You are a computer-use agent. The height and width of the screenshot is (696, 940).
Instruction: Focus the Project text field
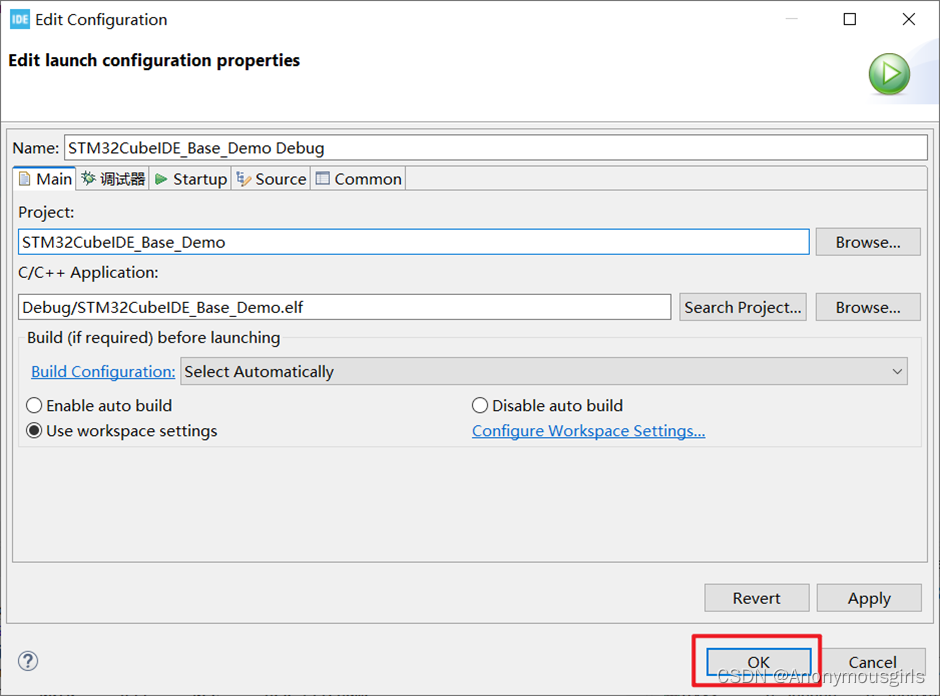pyautogui.click(x=414, y=242)
